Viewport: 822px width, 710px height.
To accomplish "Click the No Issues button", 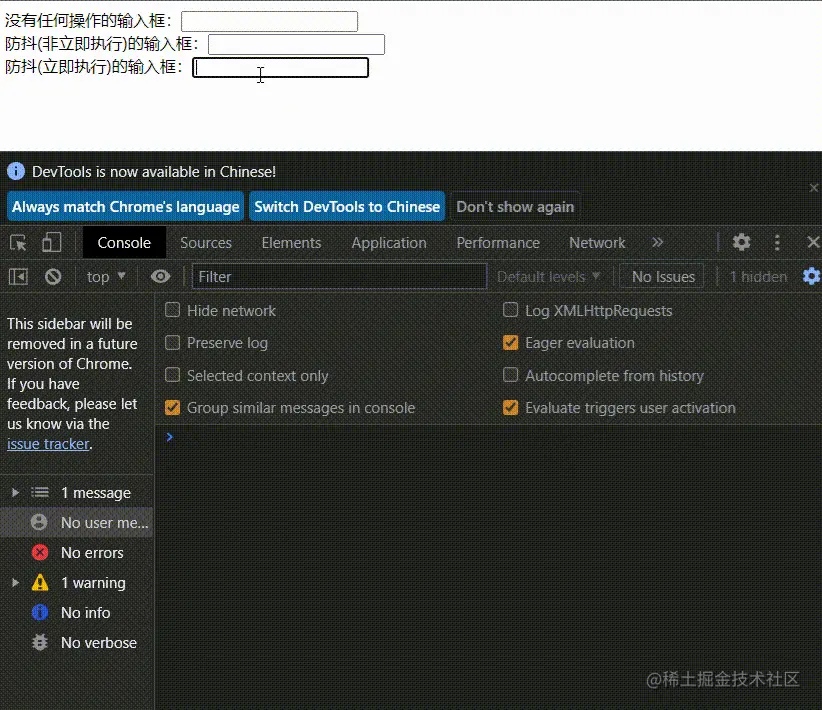I will pos(663,276).
